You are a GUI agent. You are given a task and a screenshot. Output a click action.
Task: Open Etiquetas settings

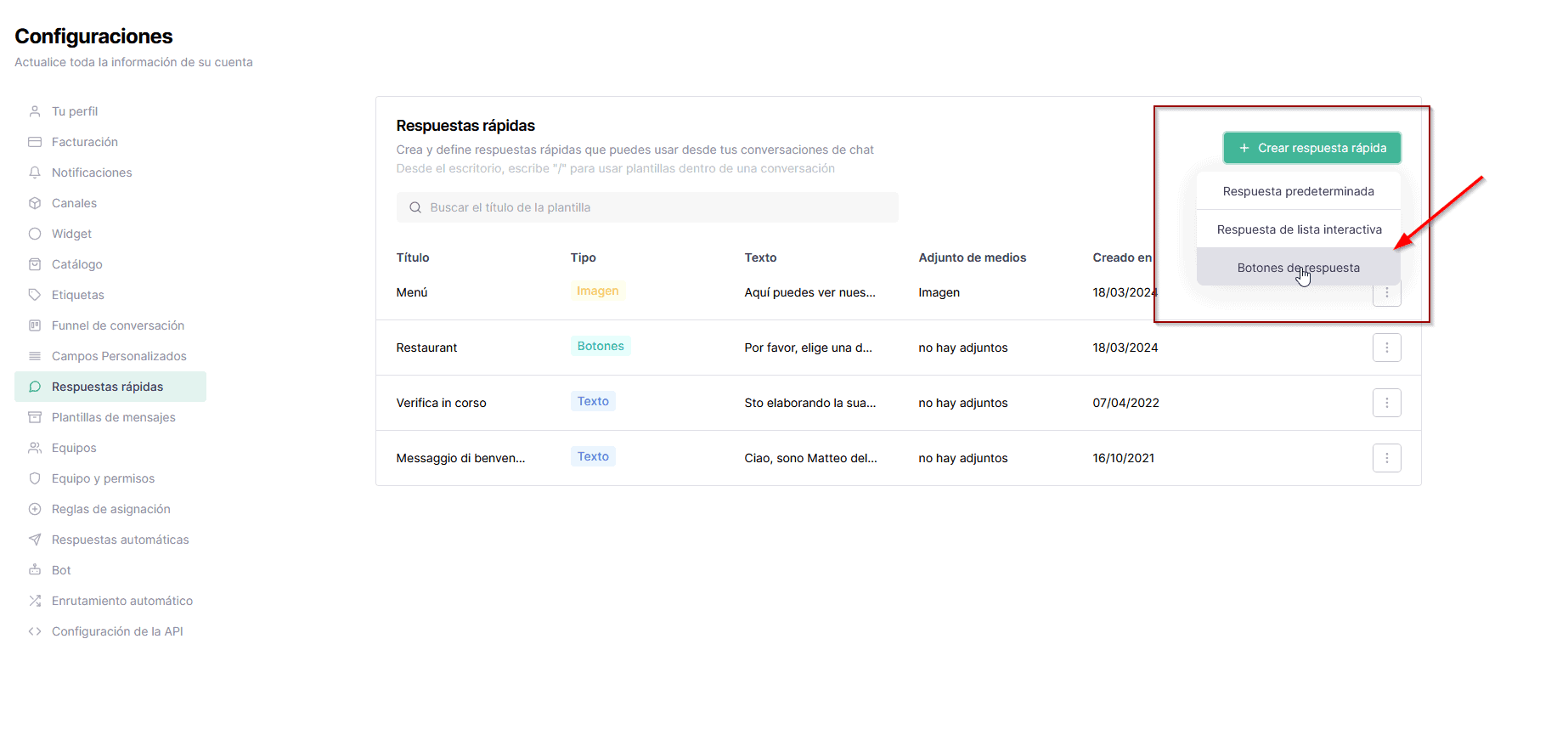(x=78, y=295)
